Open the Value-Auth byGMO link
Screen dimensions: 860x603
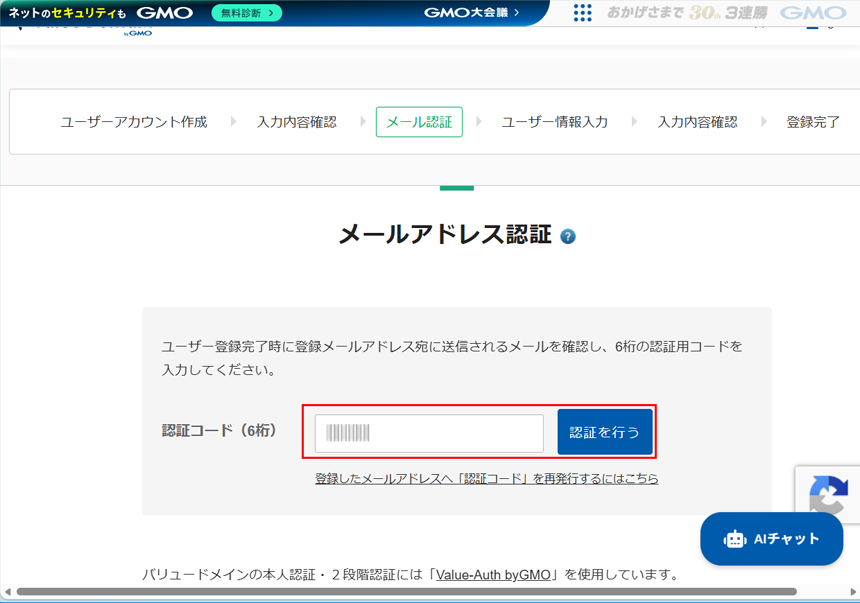493,574
